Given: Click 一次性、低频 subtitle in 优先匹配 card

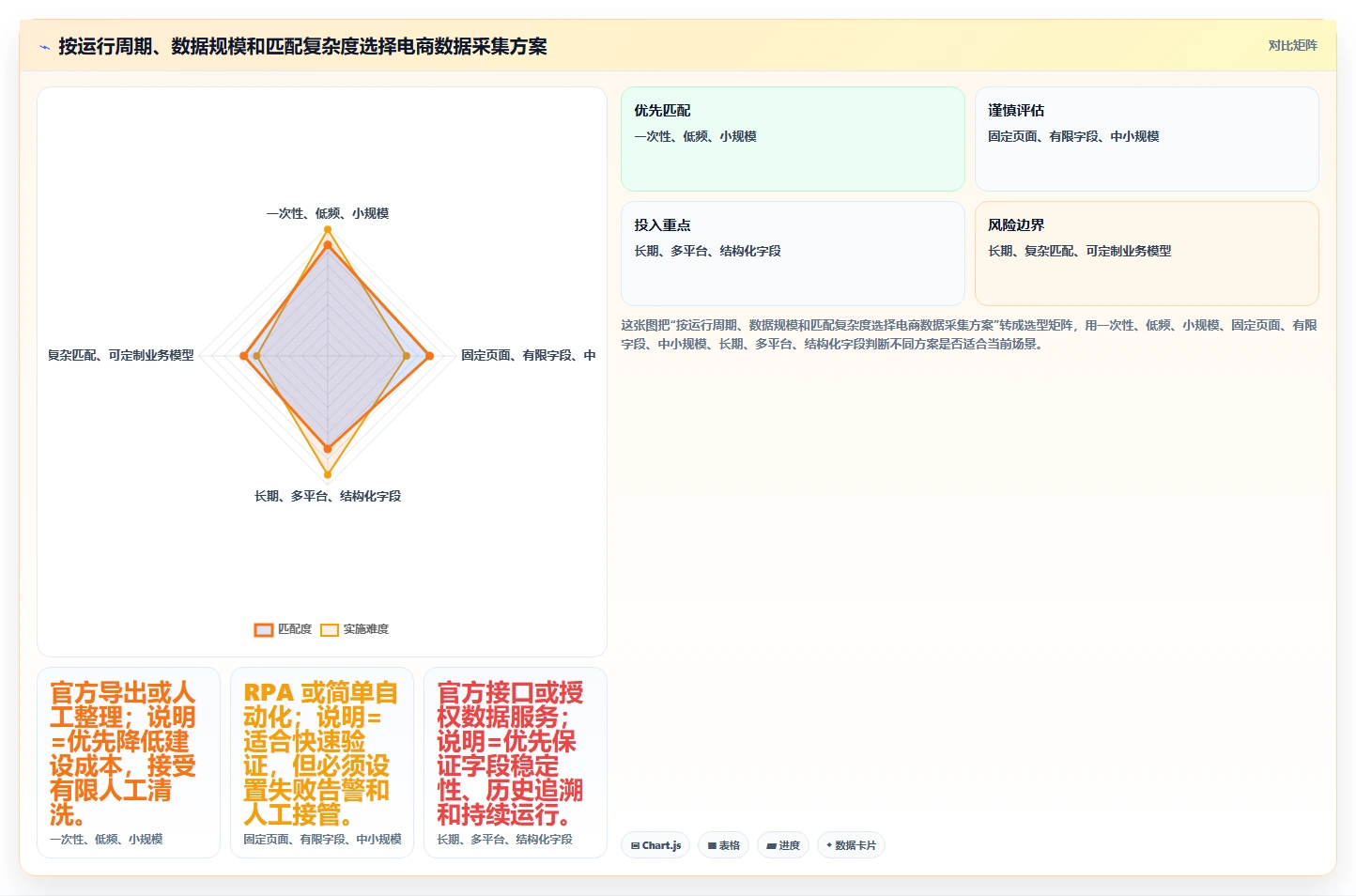Looking at the screenshot, I should (x=695, y=136).
